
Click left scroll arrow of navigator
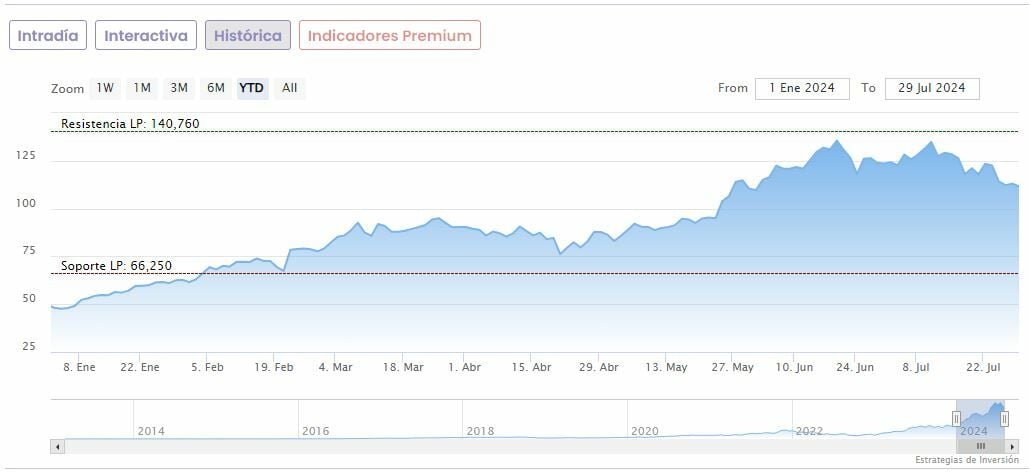58,446
